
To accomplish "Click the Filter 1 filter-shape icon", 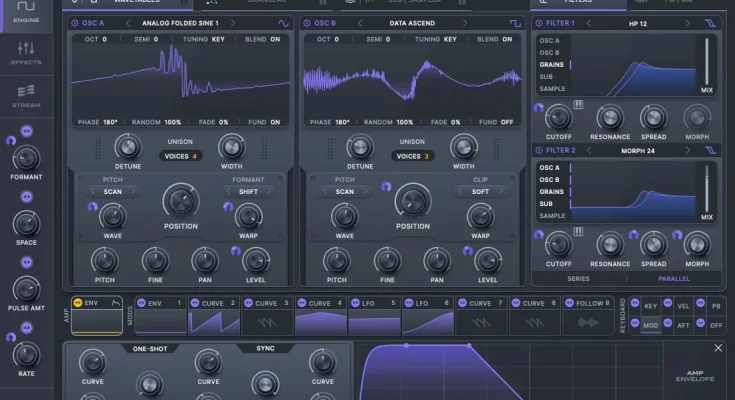I will [711, 22].
